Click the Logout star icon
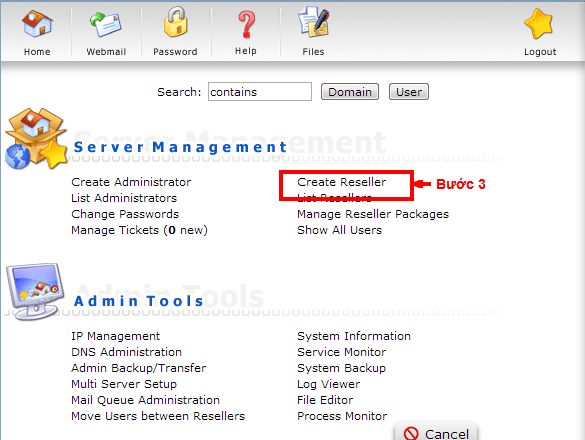The height and width of the screenshot is (440, 585). [539, 24]
